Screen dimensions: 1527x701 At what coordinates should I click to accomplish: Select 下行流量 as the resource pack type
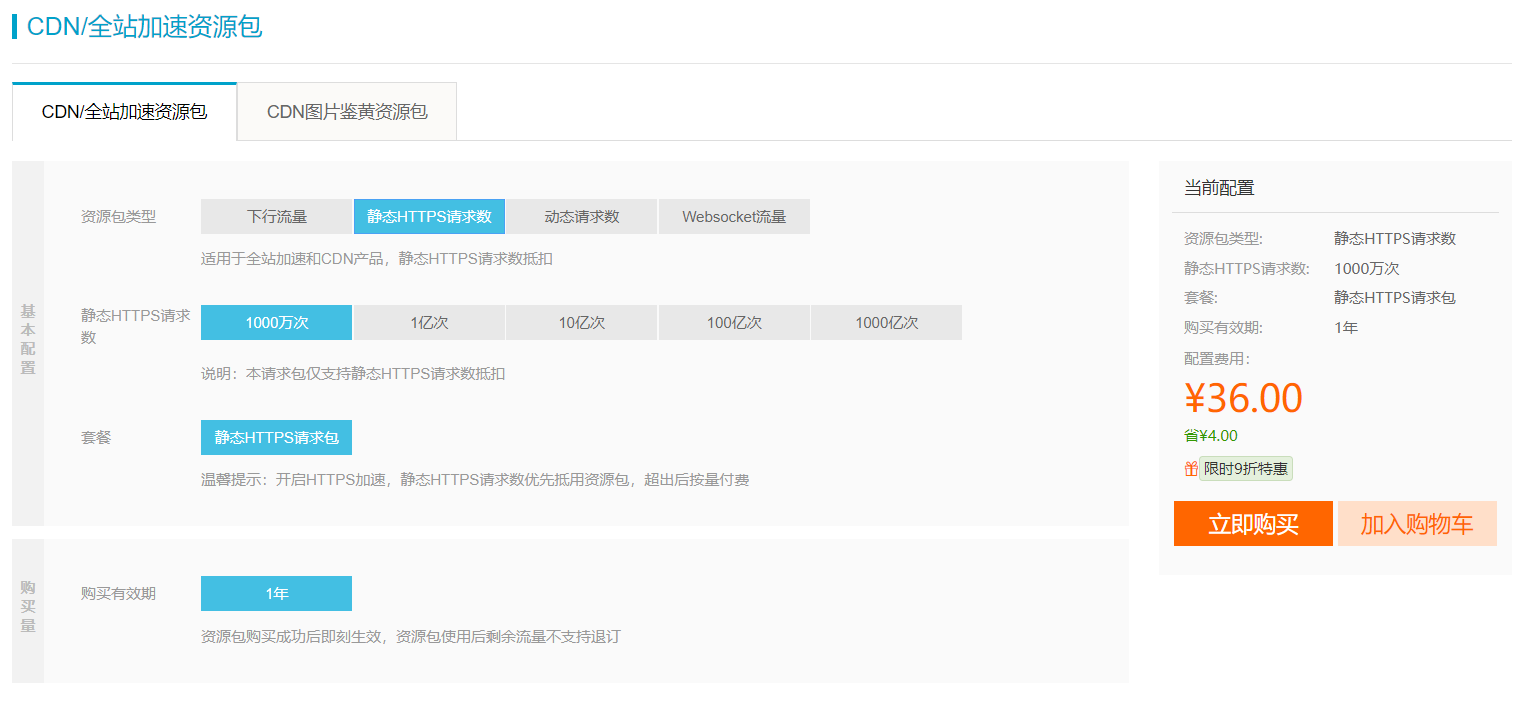pyautogui.click(x=277, y=217)
